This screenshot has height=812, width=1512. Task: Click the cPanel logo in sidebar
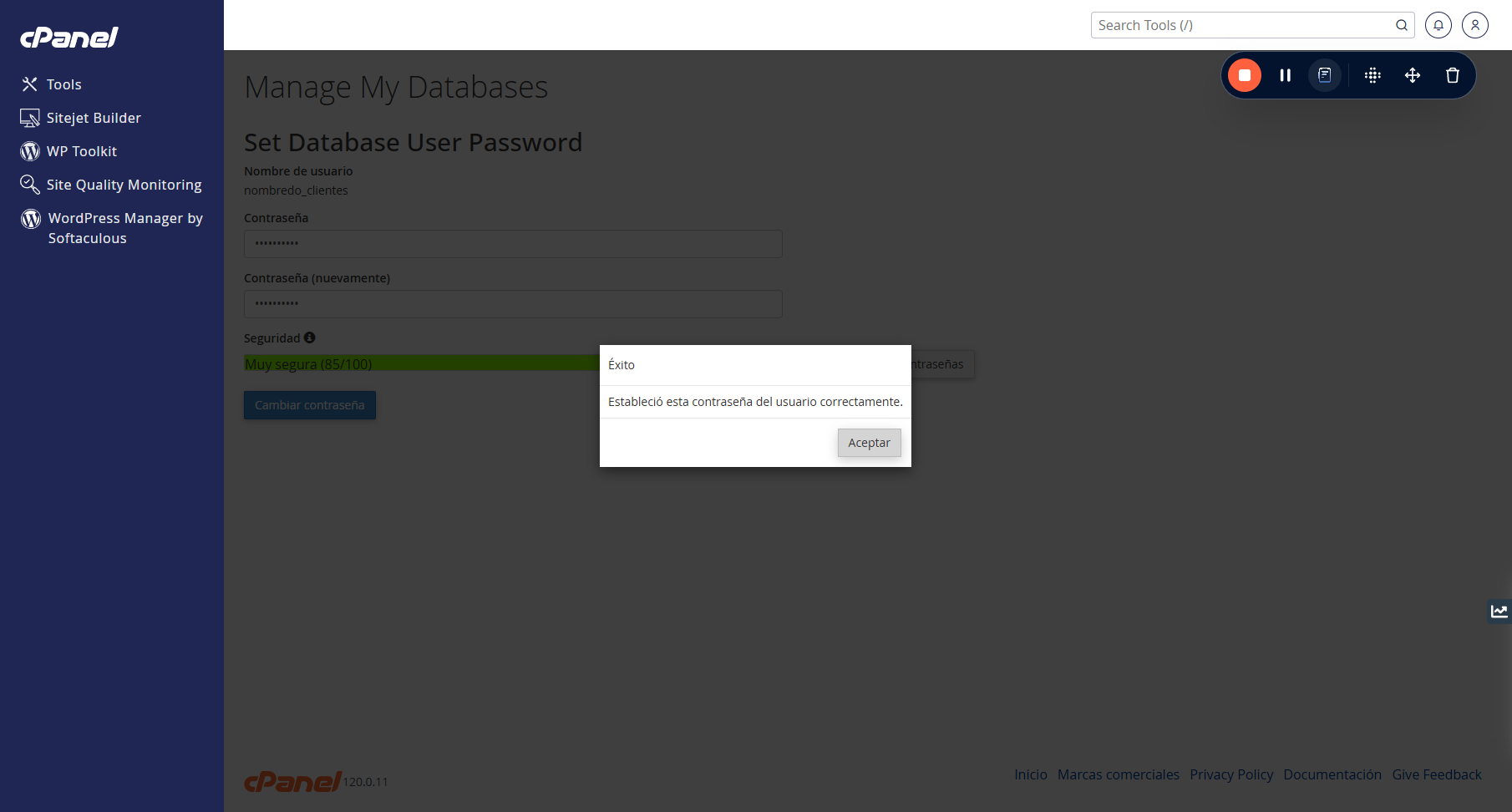coord(69,37)
